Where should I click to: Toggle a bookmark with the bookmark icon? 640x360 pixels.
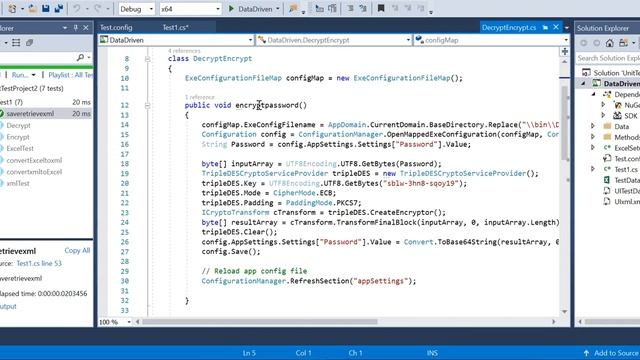(x=381, y=8)
